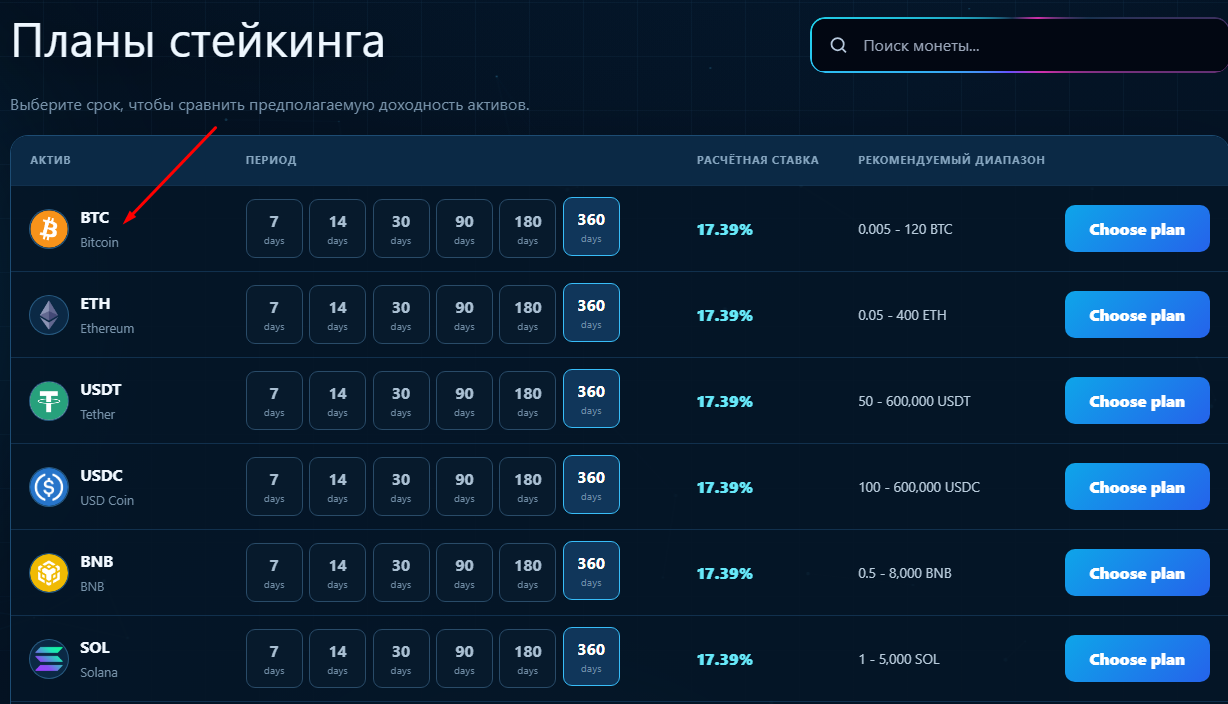This screenshot has width=1228, height=704.
Task: Select 30 days period for SOL
Action: 401,659
